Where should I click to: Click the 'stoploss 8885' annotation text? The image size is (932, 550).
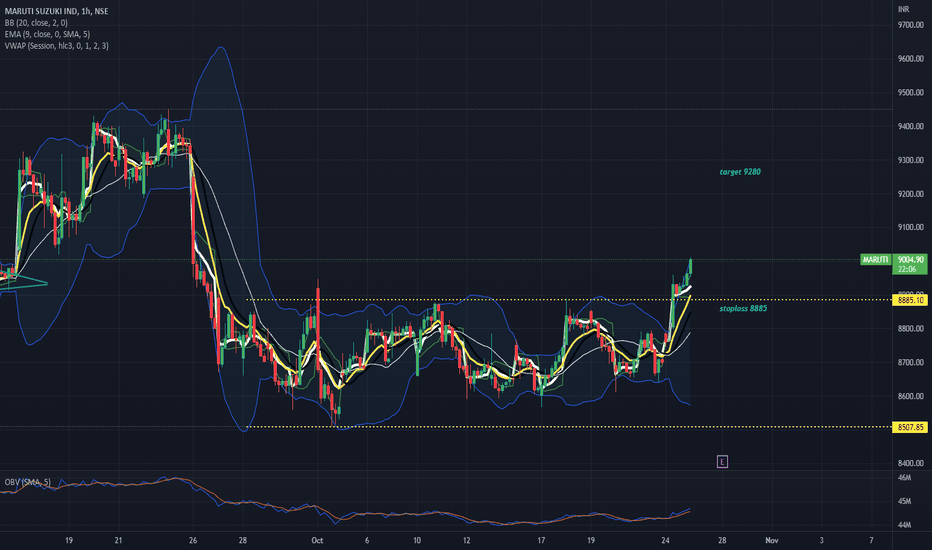[743, 309]
